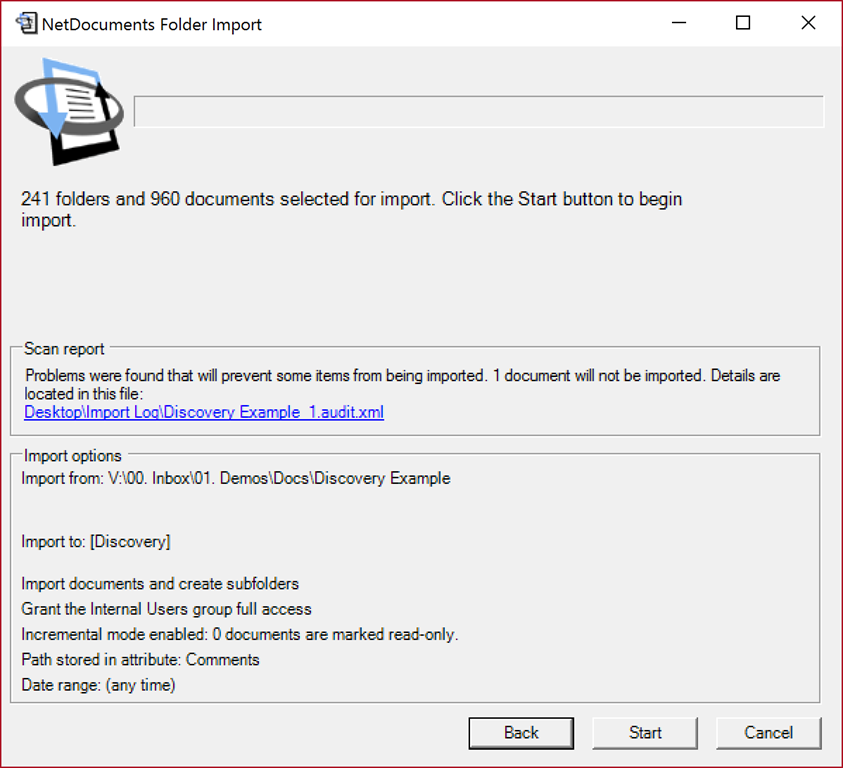Select the 241 folders and 960 documents message

[352, 209]
